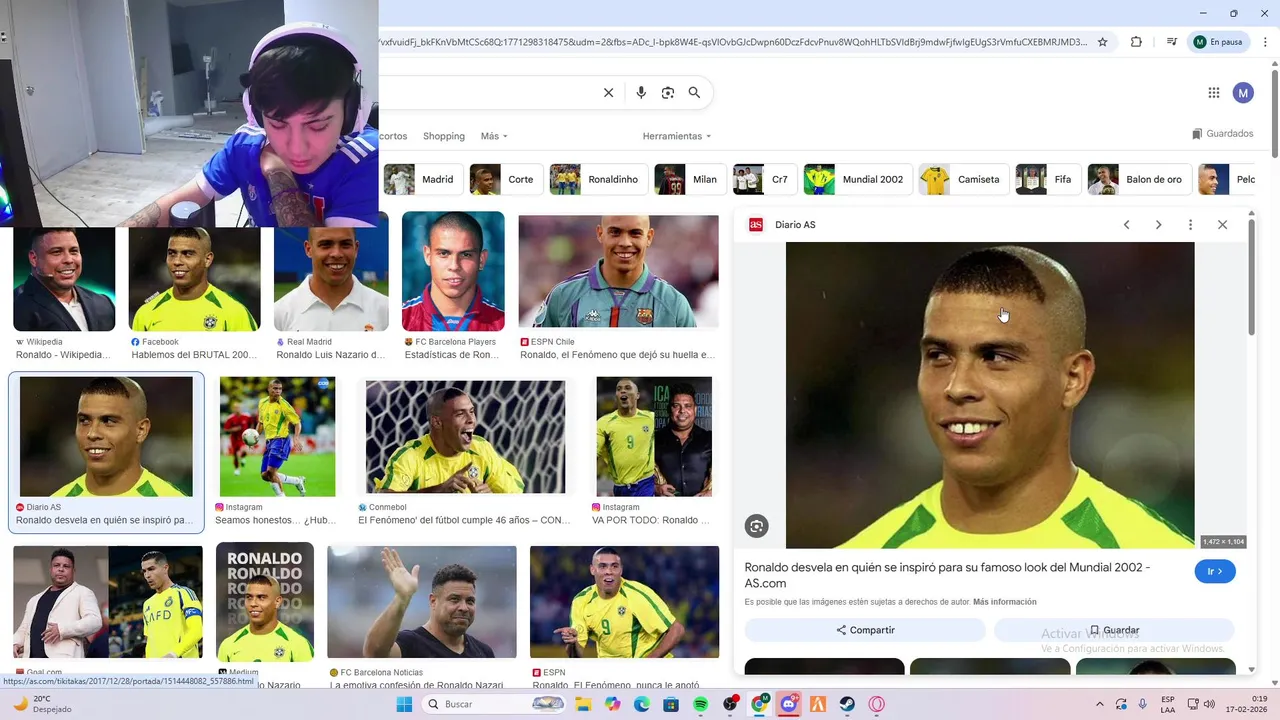Open Google Lens image search icon
Image resolution: width=1280 pixels, height=720 pixels.
pos(668,93)
